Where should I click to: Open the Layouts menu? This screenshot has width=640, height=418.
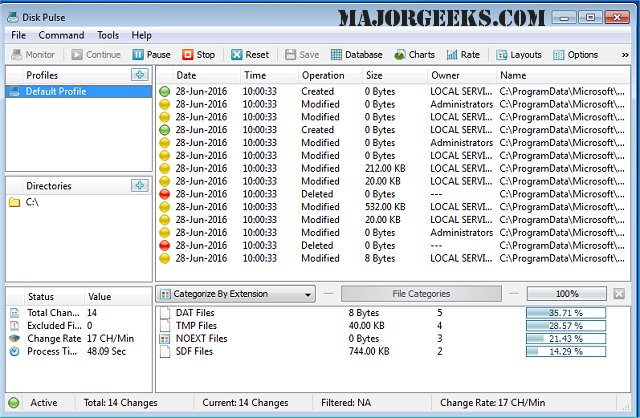pos(519,55)
